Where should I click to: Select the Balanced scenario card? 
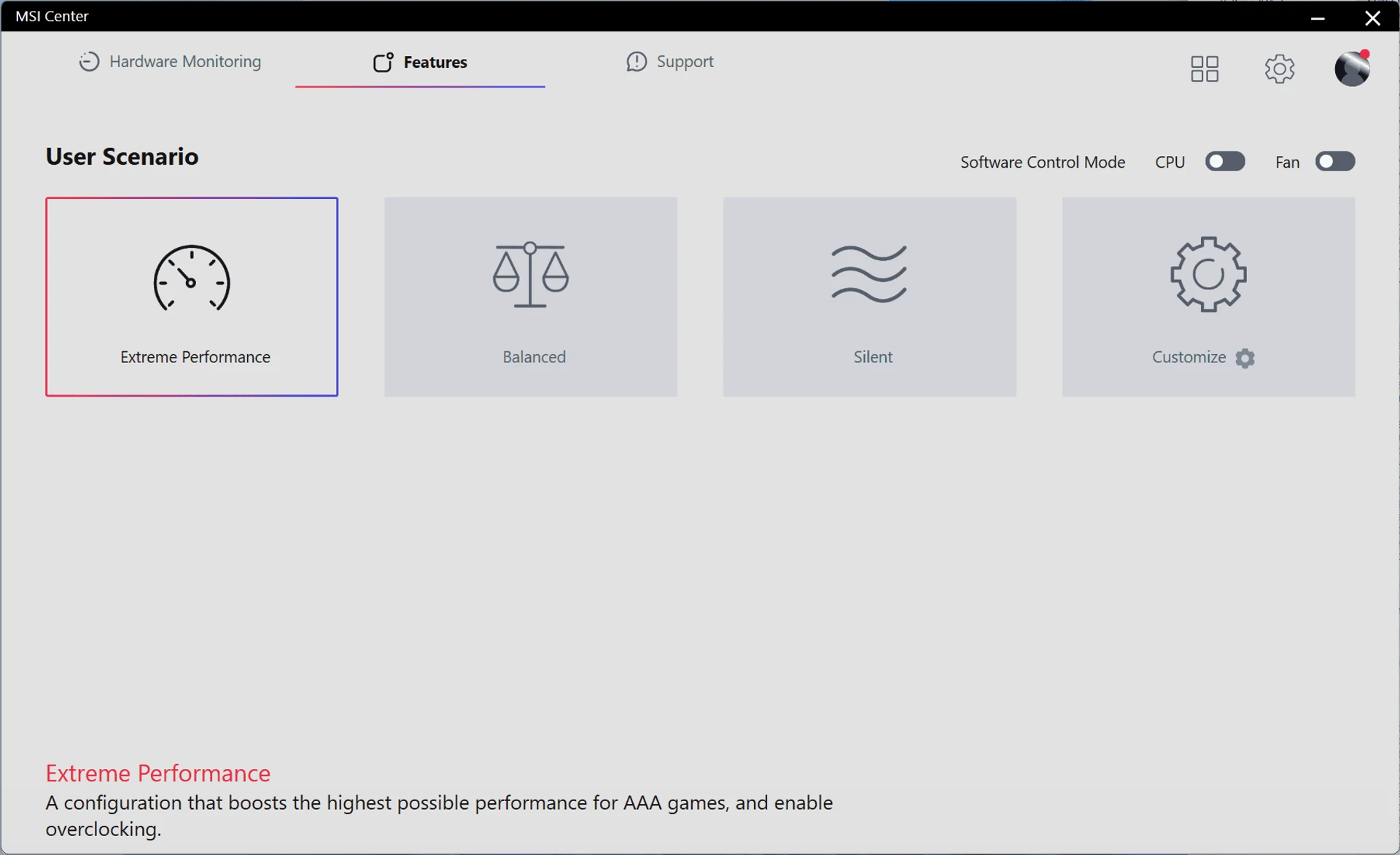click(x=530, y=297)
